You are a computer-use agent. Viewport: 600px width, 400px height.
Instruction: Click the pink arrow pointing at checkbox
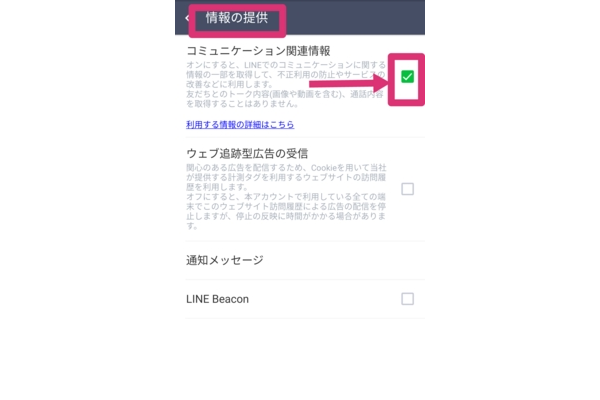click(348, 83)
